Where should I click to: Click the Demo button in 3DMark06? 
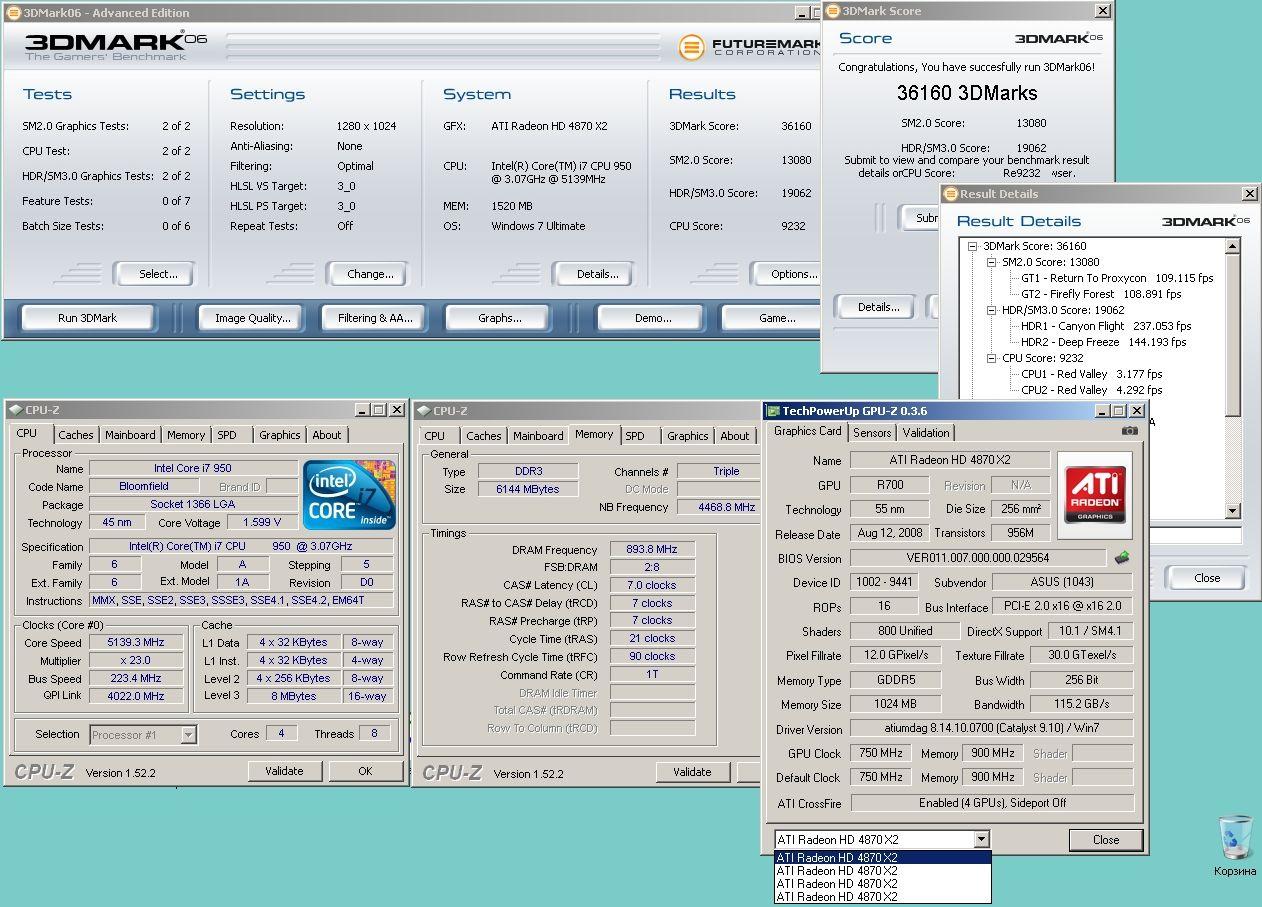[x=653, y=318]
